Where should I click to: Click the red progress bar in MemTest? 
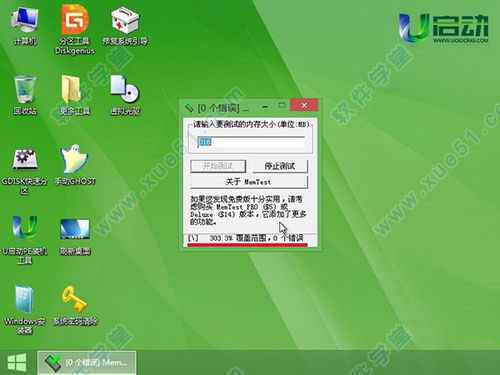click(x=247, y=245)
